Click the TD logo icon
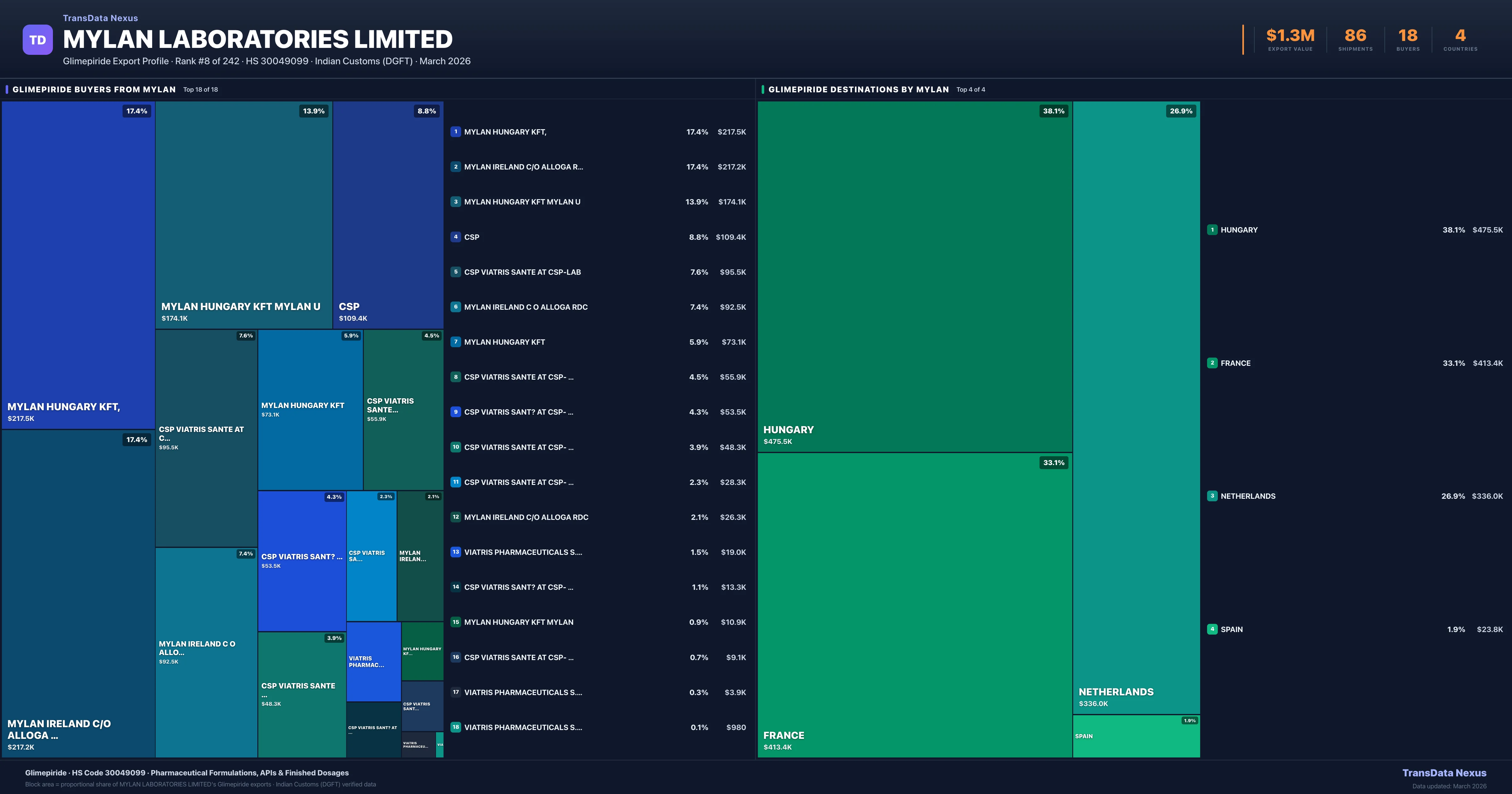Viewport: 1512px width, 794px height. click(37, 40)
